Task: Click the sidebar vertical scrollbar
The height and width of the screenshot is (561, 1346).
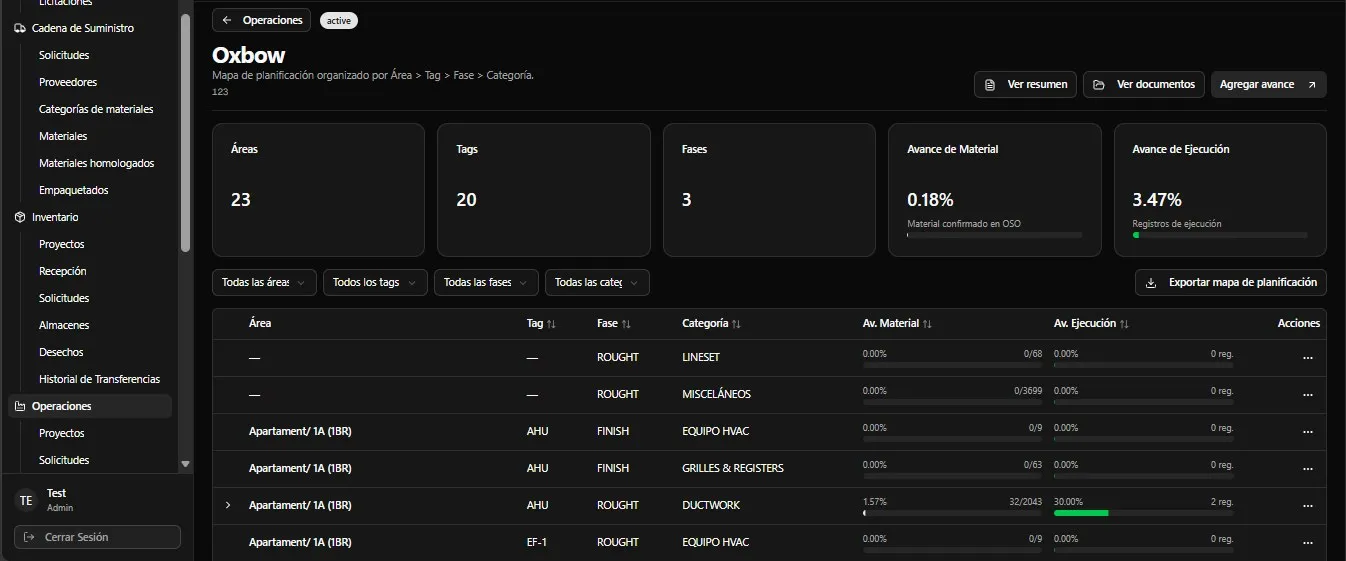Action: pos(184,133)
